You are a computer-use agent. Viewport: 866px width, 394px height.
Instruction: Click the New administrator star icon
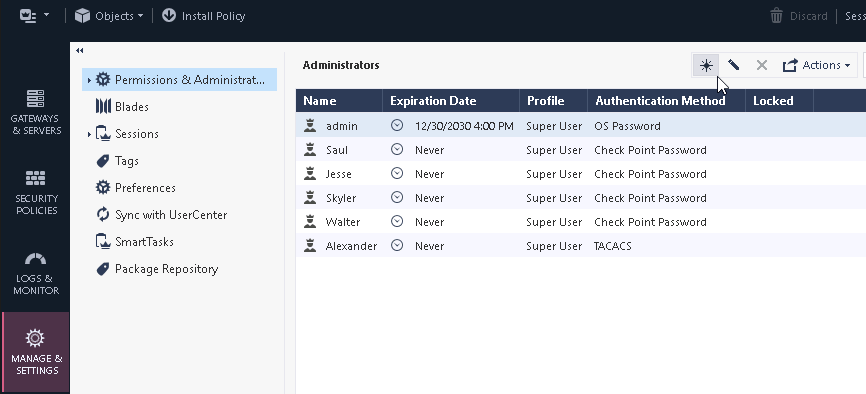pyautogui.click(x=706, y=66)
